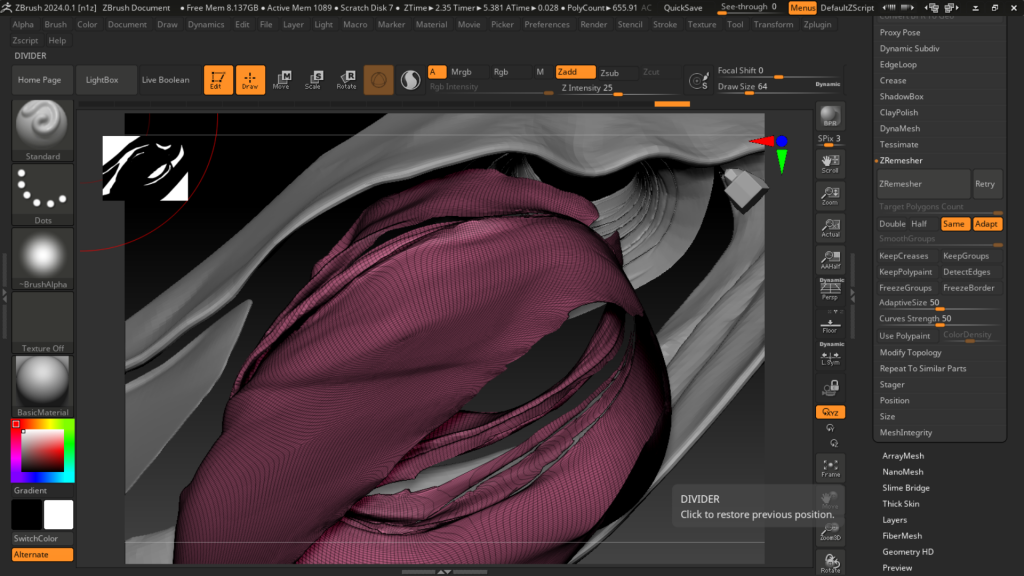Click the BPR render icon
The image size is (1024, 576).
click(830, 116)
